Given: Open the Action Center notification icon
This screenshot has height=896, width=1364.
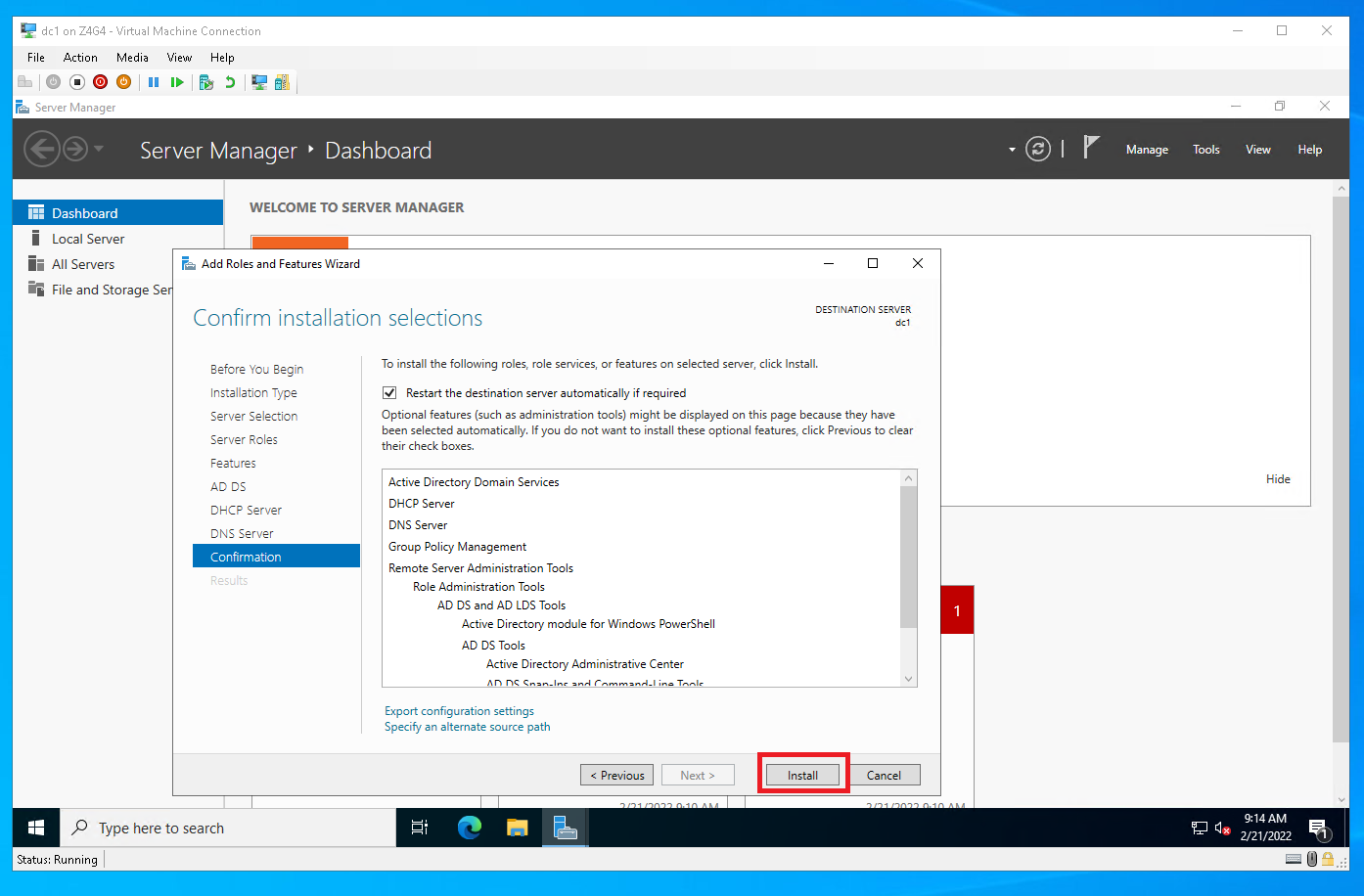Looking at the screenshot, I should 1319,829.
